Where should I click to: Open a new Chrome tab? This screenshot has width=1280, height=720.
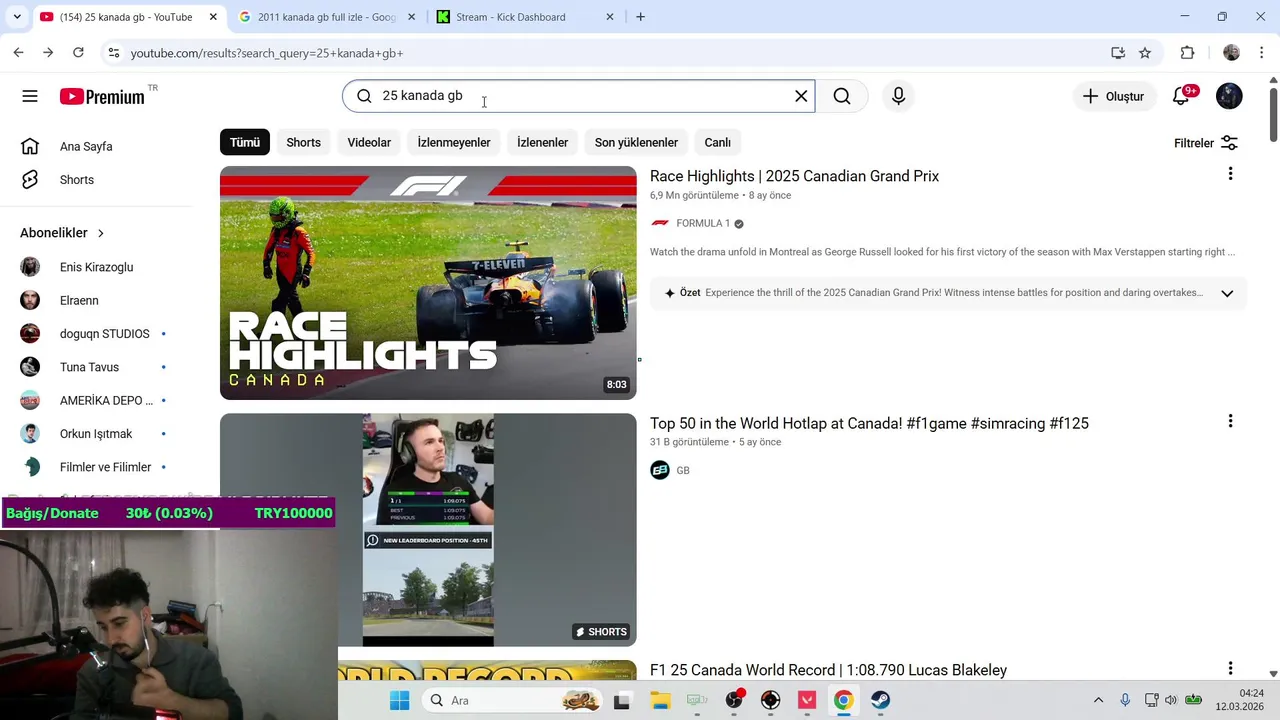tap(640, 17)
